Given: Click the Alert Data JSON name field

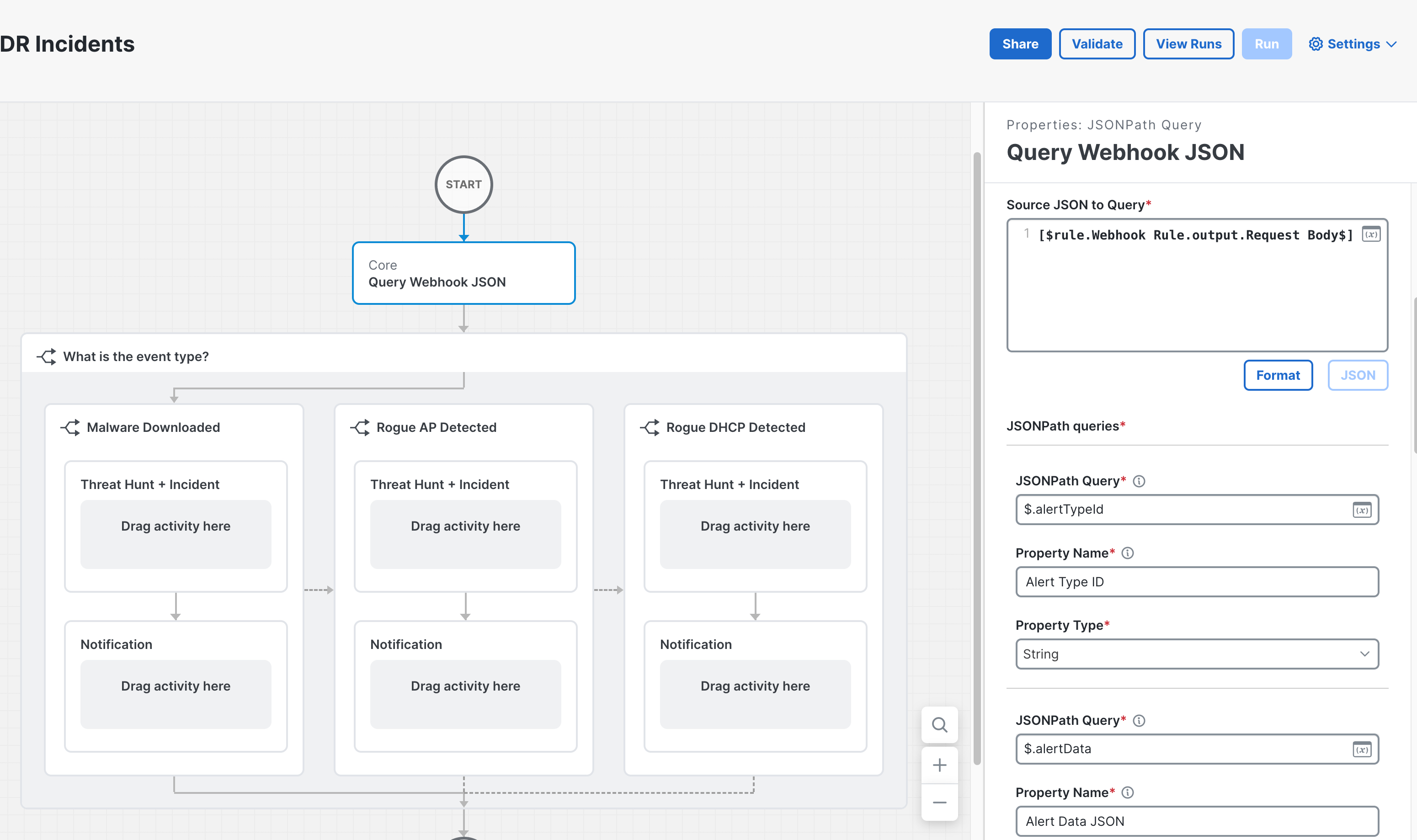Looking at the screenshot, I should coord(1197,821).
